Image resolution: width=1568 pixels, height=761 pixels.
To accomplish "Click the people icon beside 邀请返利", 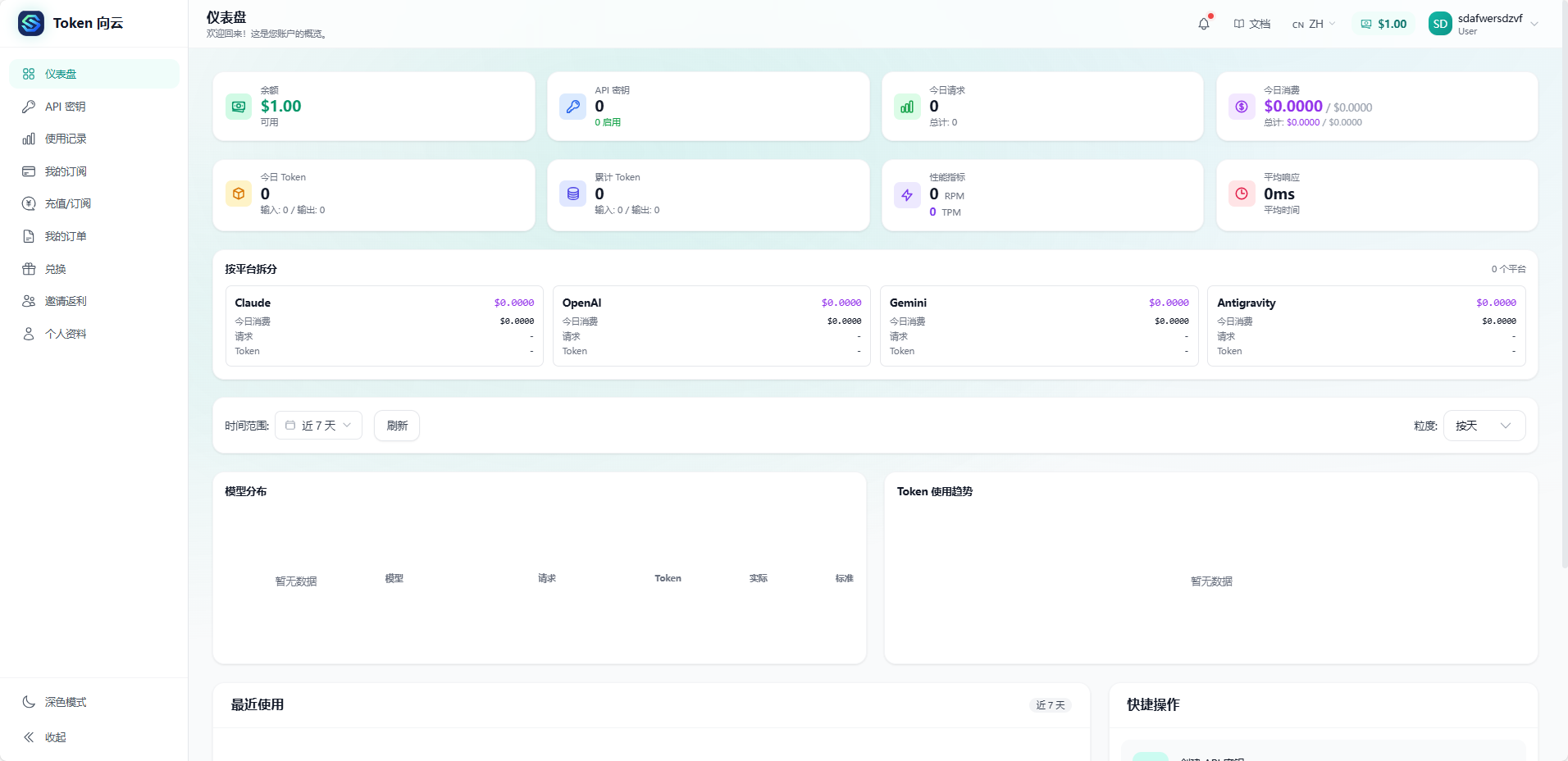I will [29, 301].
